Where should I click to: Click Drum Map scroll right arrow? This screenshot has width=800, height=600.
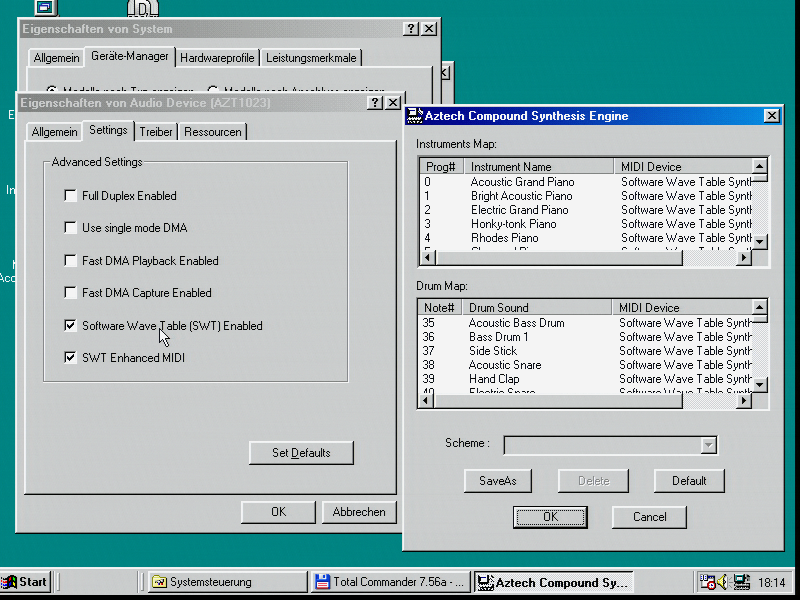tap(744, 401)
